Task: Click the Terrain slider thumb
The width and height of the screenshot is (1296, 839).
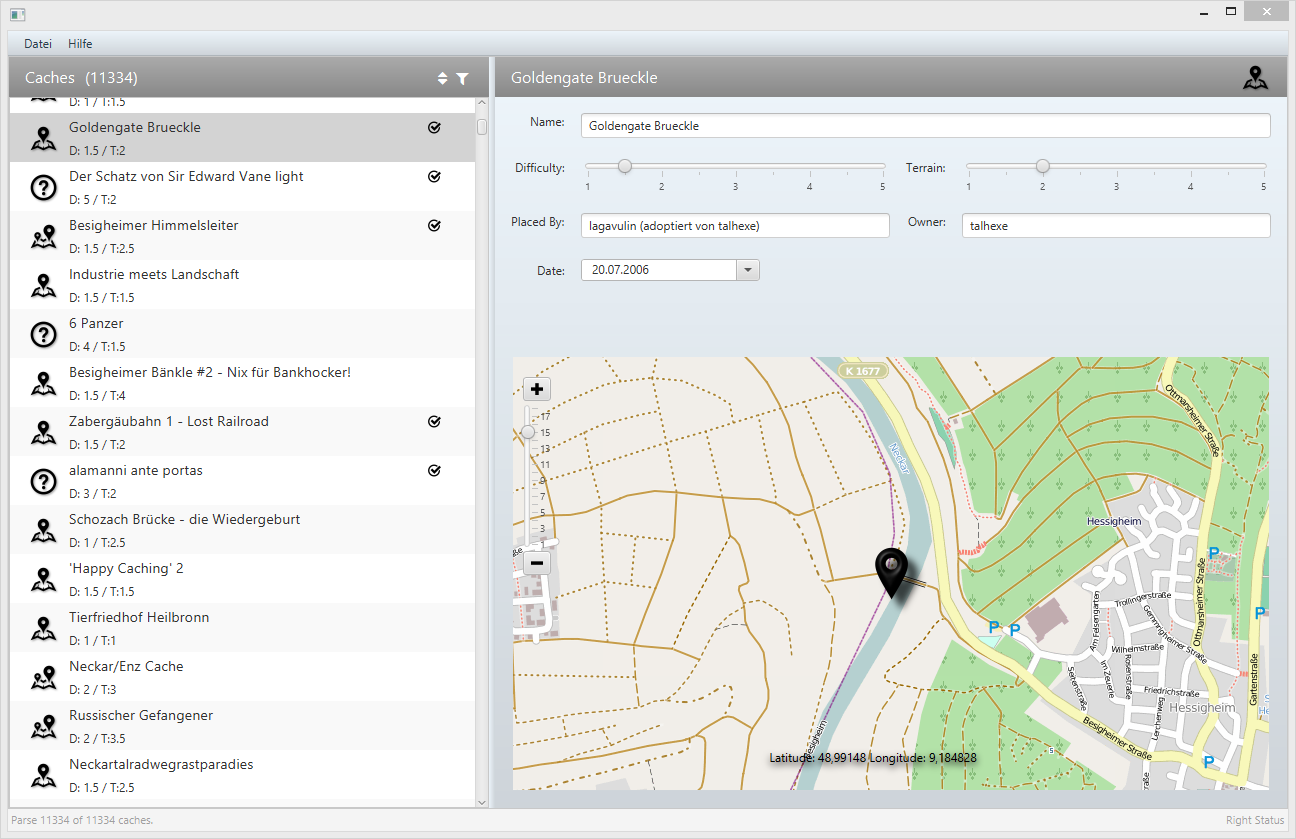Action: (x=1042, y=166)
